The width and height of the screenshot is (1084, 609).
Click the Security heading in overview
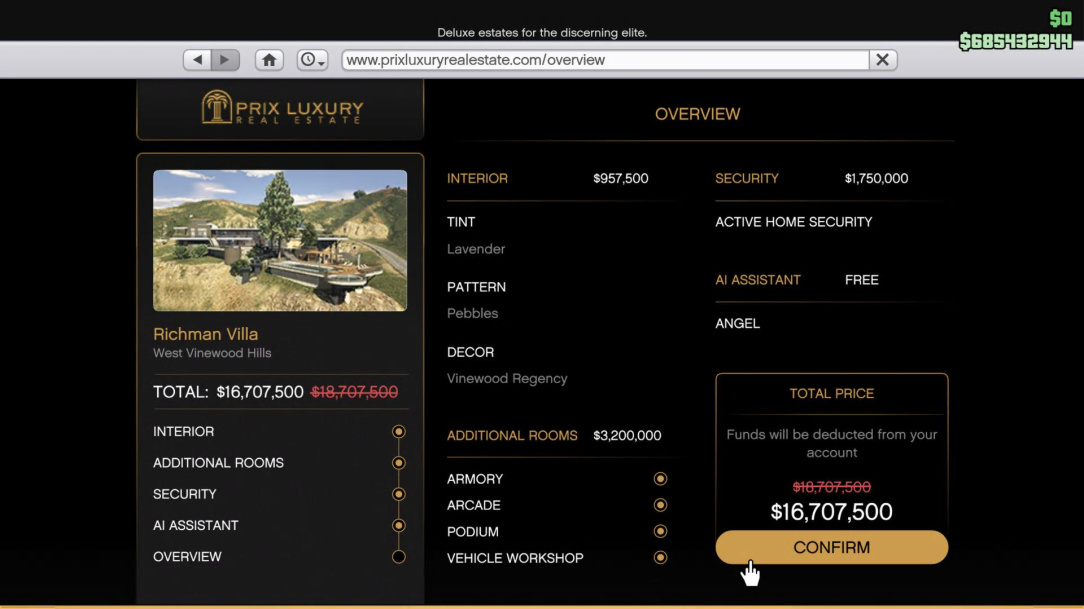point(747,178)
